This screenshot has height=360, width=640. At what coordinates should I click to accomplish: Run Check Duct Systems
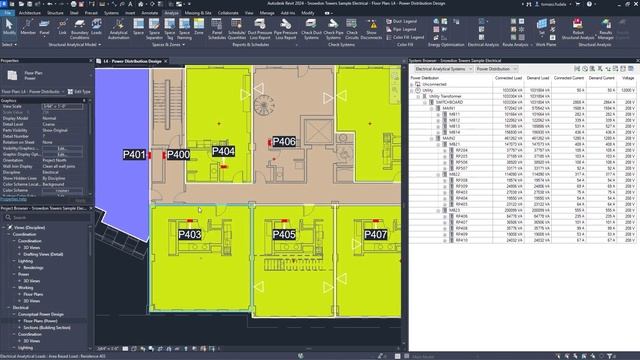(311, 29)
